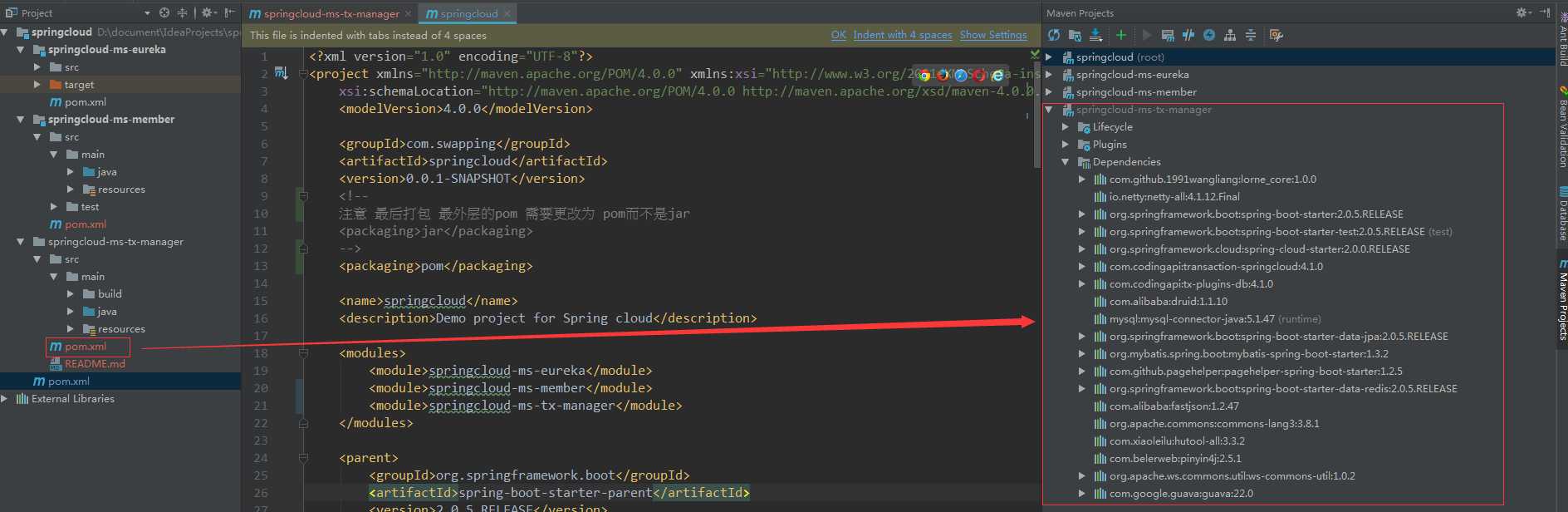Open Project panel gear settings

(208, 12)
